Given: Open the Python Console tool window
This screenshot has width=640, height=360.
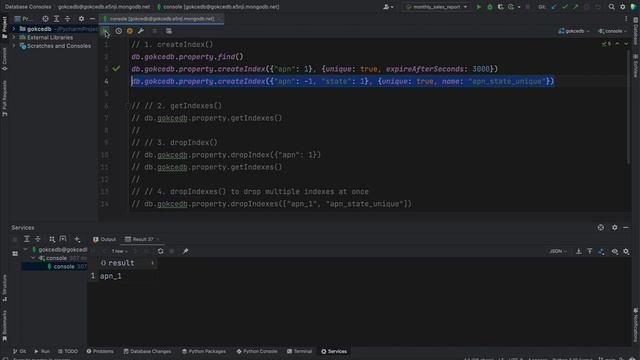Looking at the screenshot, I should coord(257,351).
